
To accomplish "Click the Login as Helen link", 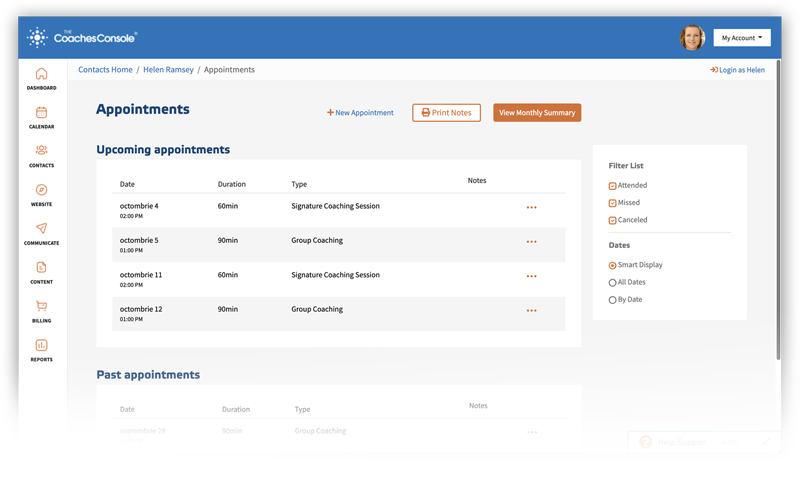I will tap(737, 70).
